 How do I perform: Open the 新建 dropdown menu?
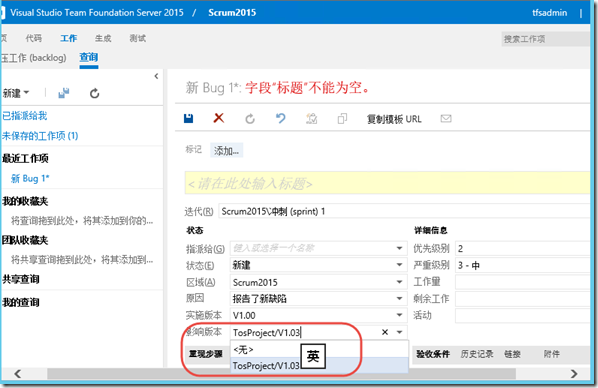tap(16, 93)
